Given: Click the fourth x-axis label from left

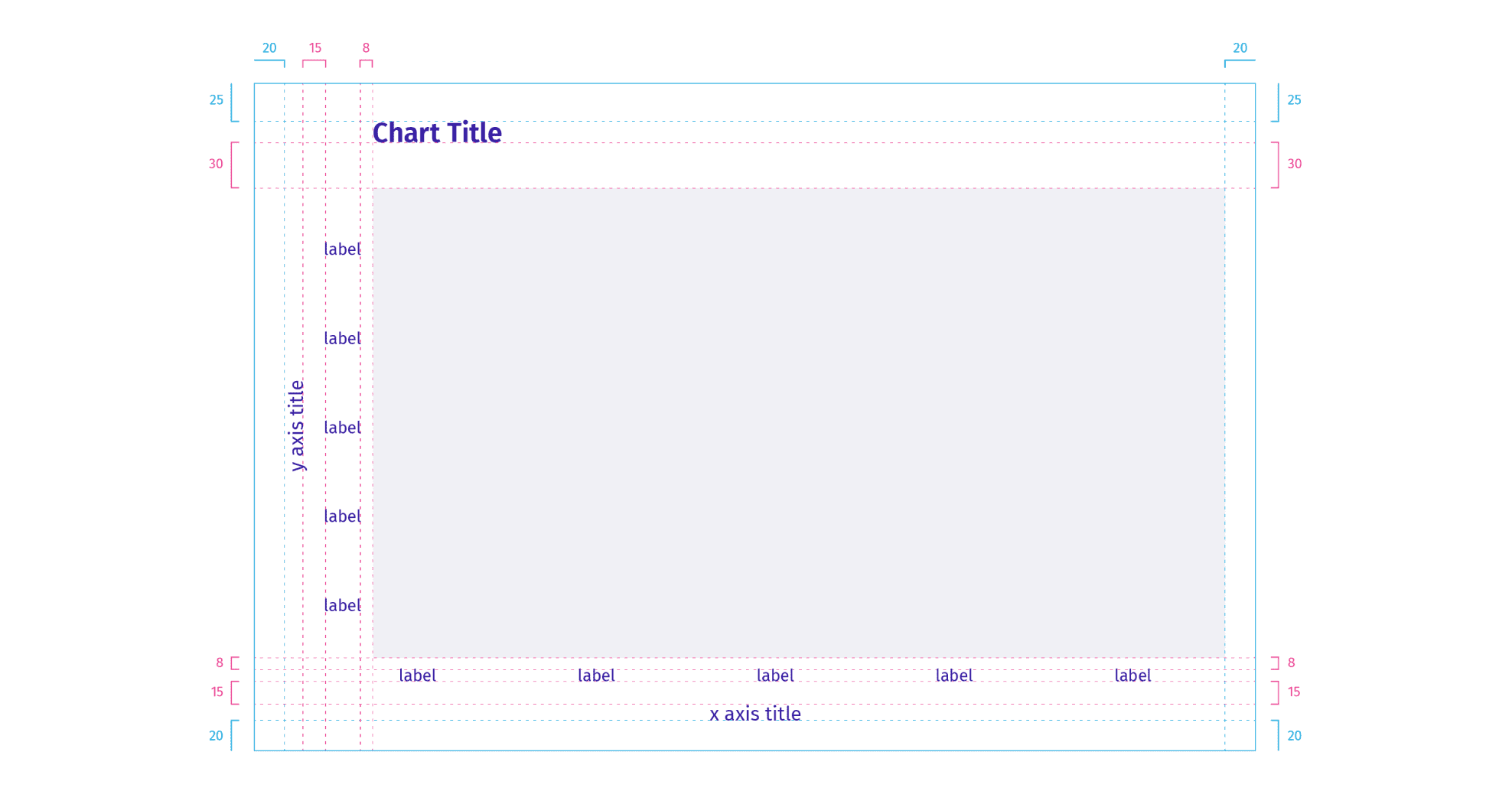Looking at the screenshot, I should 954,675.
